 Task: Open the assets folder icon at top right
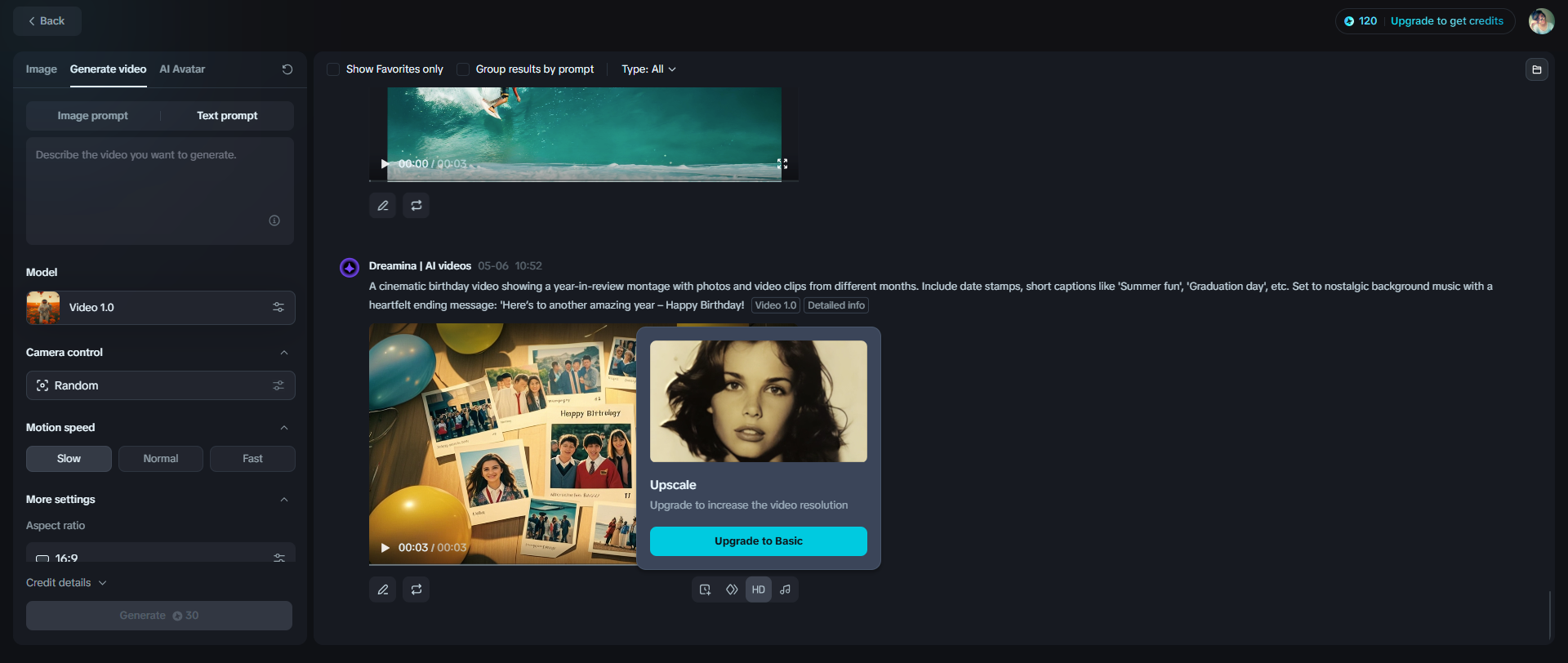pos(1537,69)
